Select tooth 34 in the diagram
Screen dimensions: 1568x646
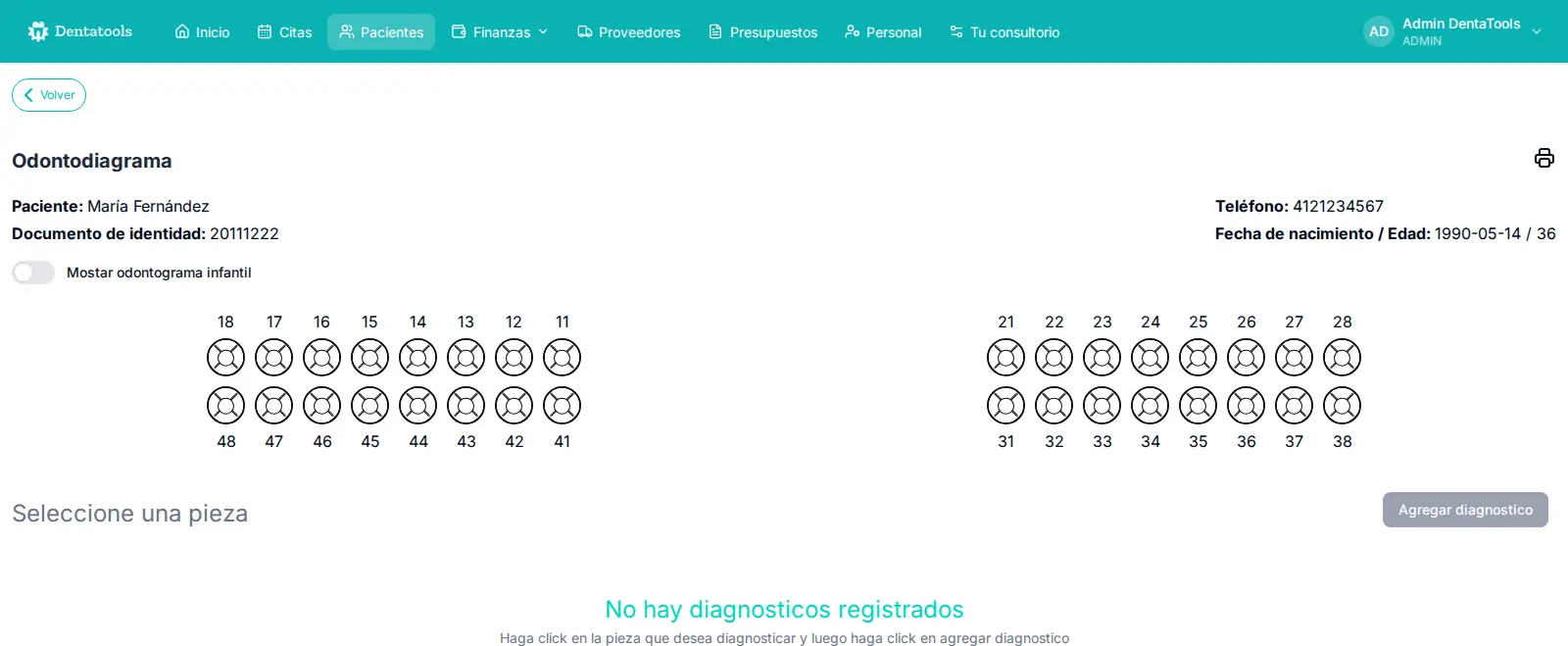(x=1150, y=405)
